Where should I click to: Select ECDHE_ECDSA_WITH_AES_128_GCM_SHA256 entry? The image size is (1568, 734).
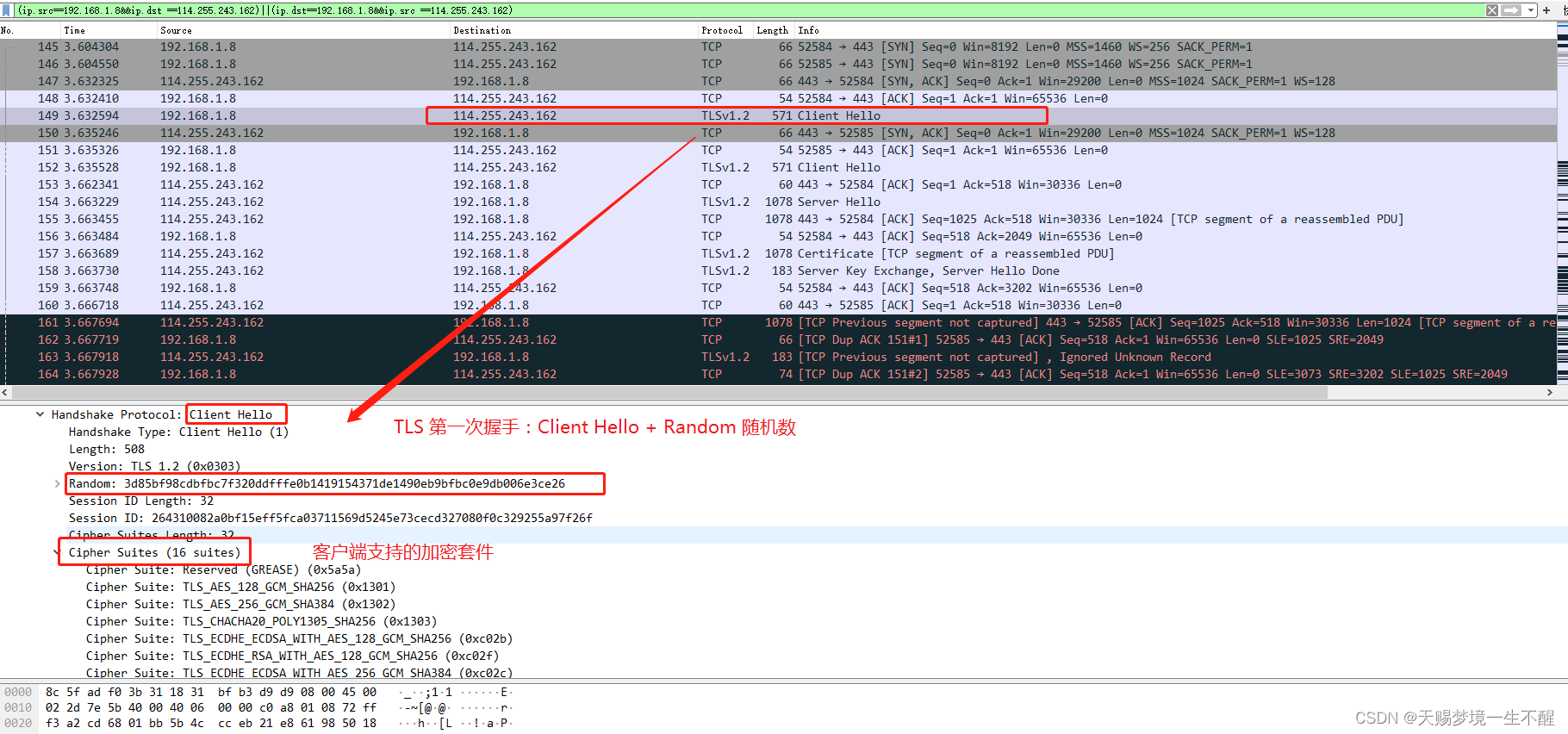click(x=300, y=638)
